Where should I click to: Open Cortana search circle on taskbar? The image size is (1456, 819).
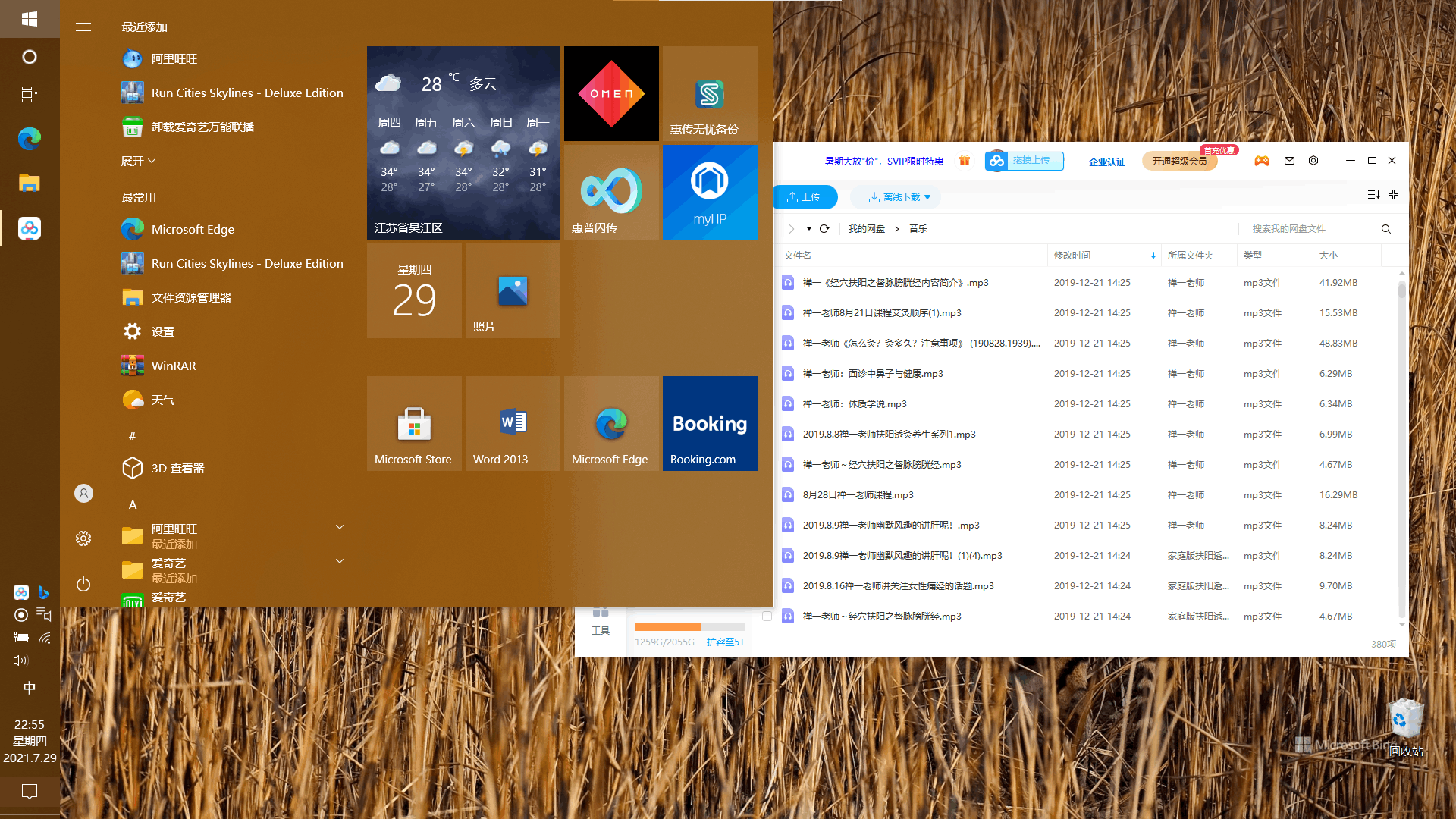click(30, 57)
